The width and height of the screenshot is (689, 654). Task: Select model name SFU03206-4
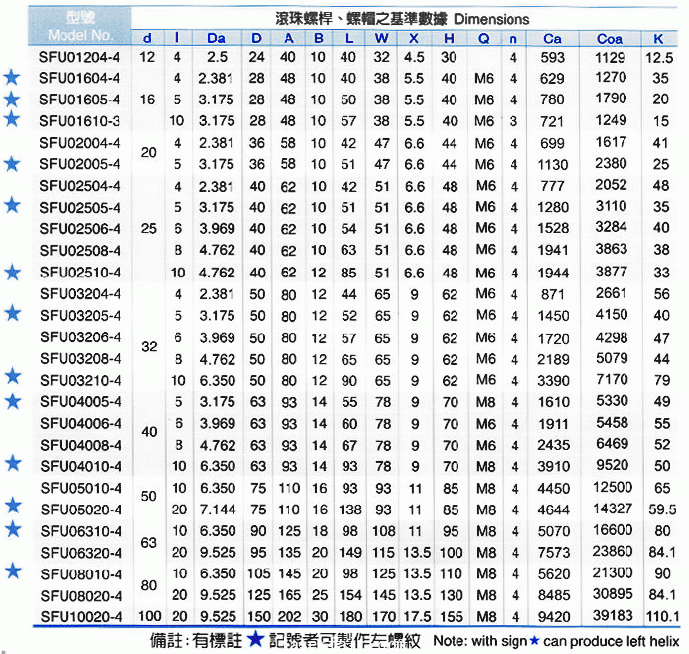click(79, 338)
